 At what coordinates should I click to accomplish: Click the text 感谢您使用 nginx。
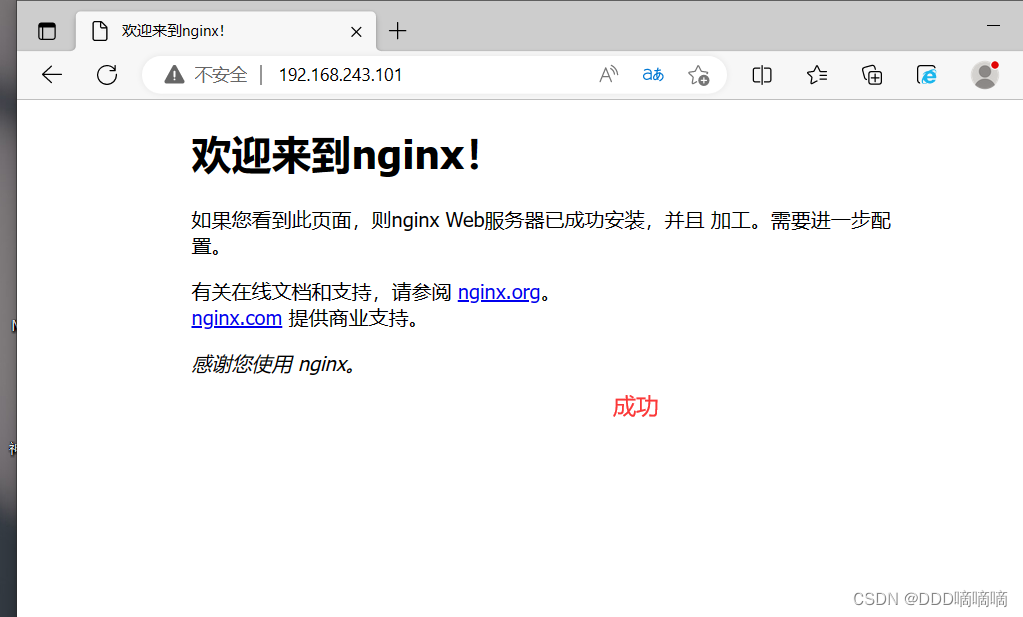coord(273,364)
